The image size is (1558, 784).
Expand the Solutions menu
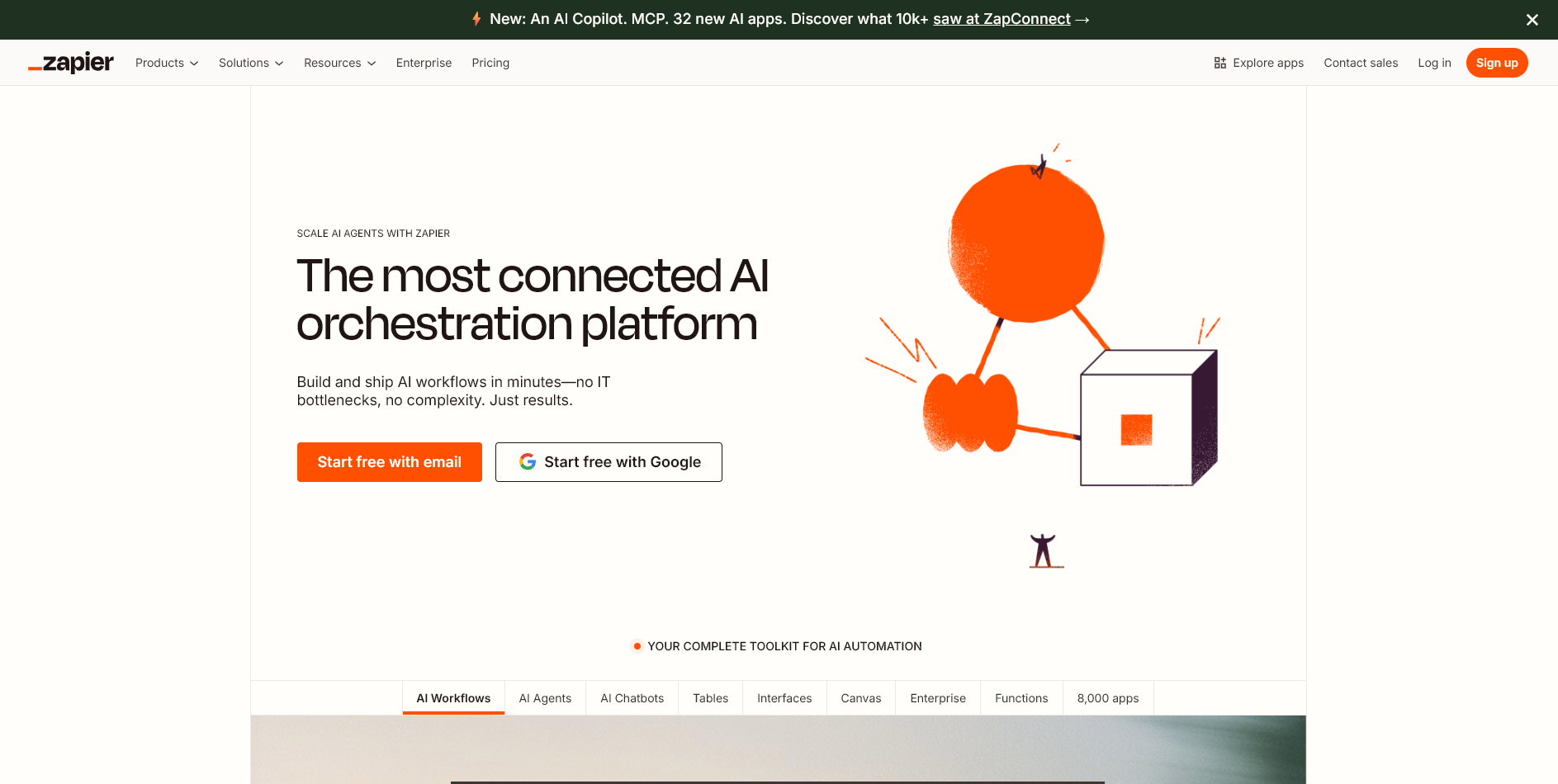point(250,62)
